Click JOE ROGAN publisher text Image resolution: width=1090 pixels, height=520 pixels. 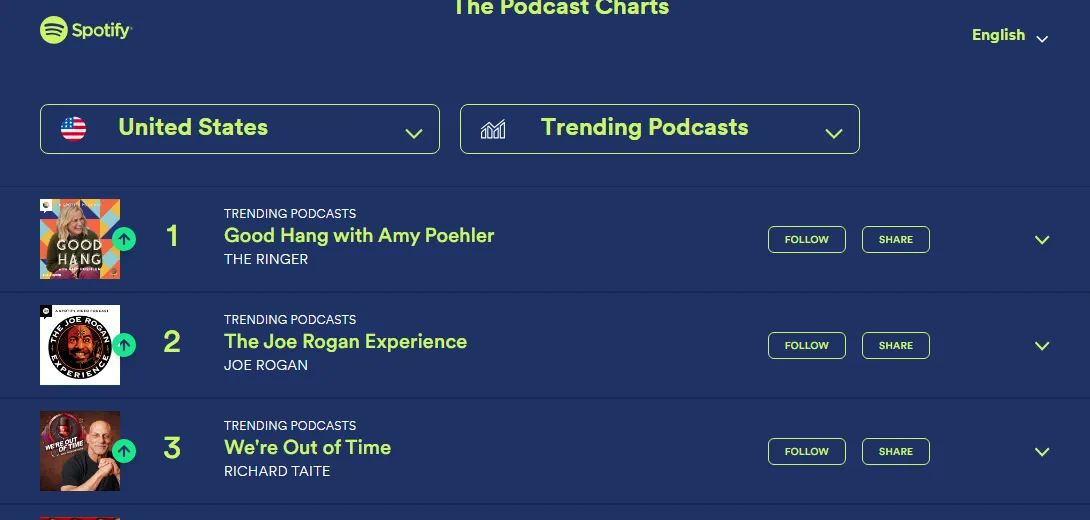point(266,365)
